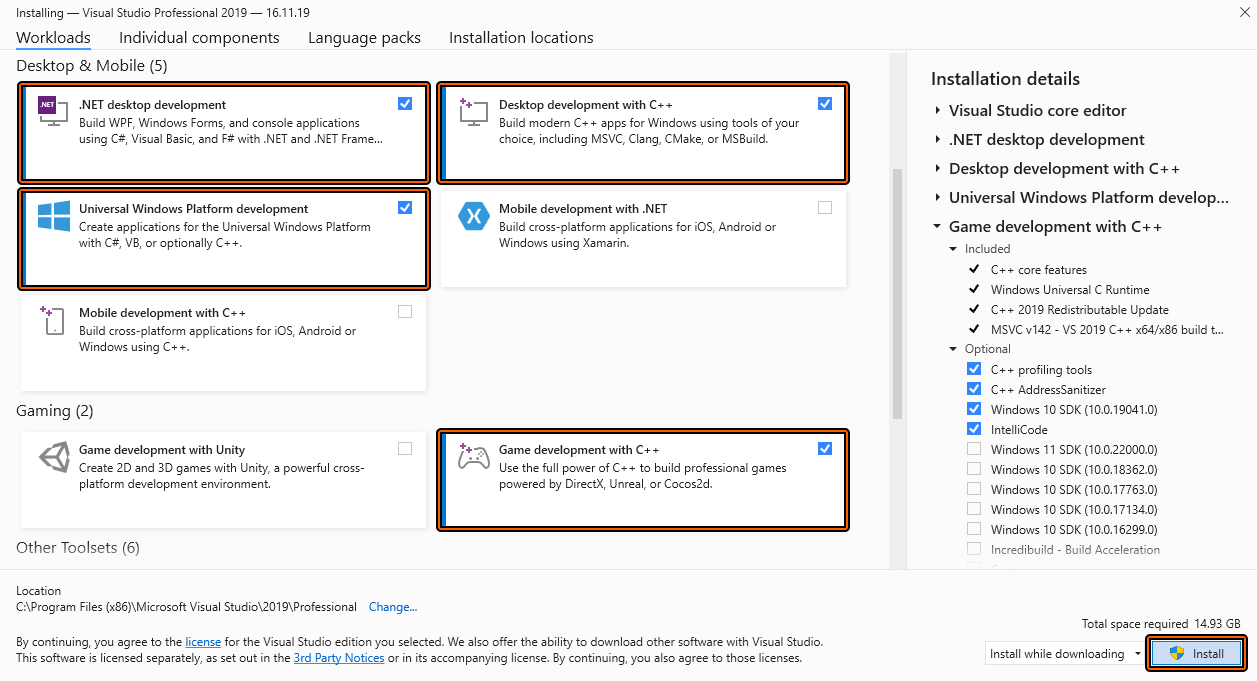Open the Install while downloading dropdown

[x=1065, y=654]
